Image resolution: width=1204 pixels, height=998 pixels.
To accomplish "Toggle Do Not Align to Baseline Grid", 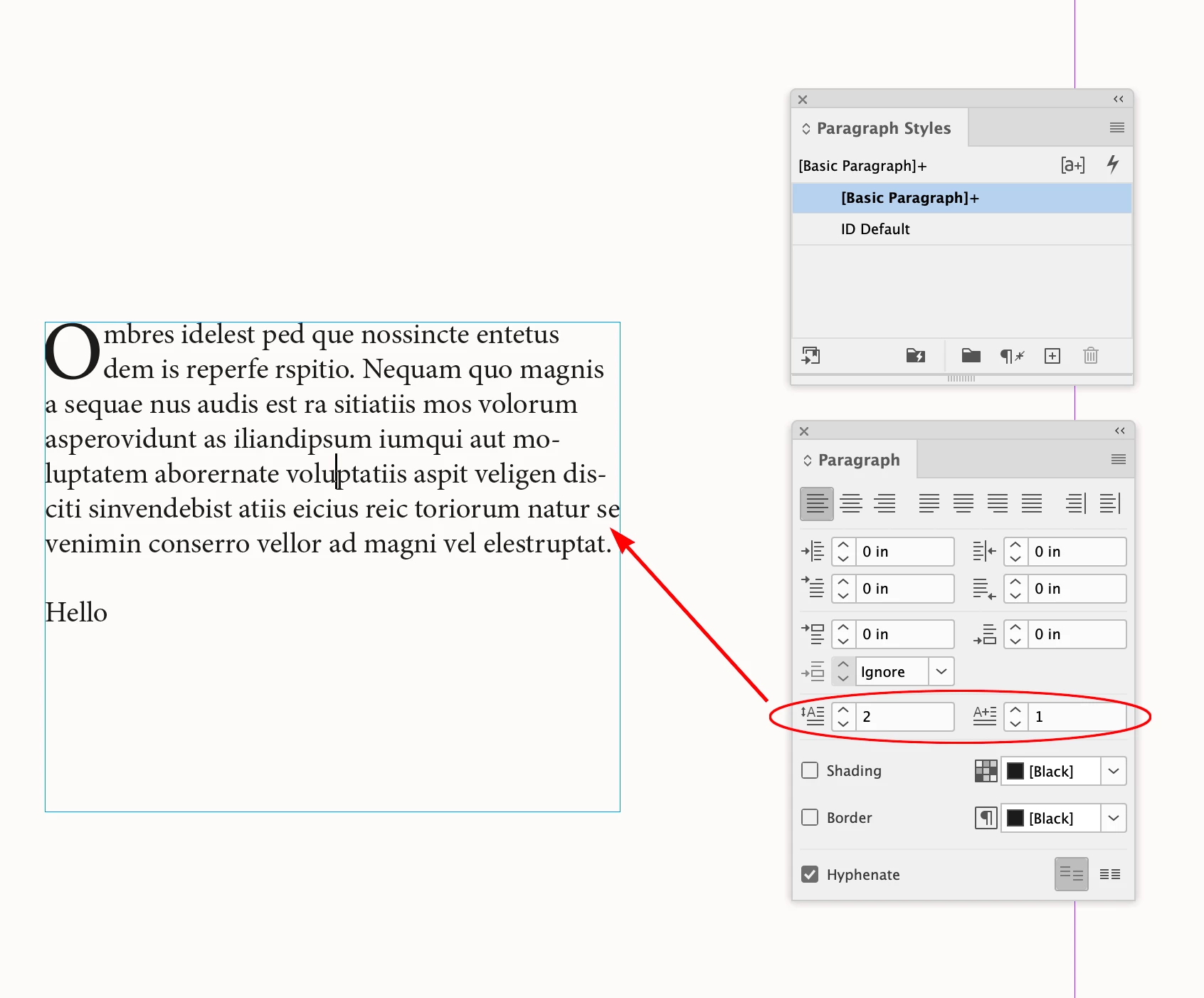I will (1072, 874).
